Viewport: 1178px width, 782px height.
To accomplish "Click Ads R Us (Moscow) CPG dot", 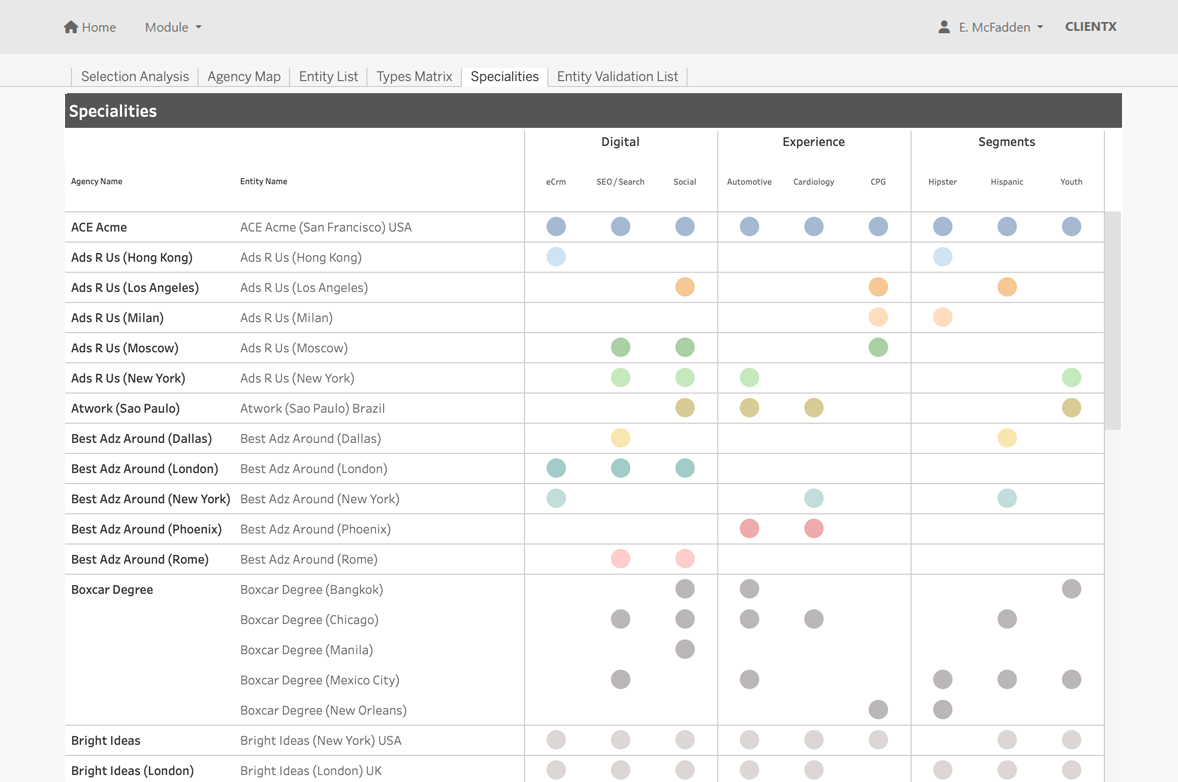I will tap(878, 347).
